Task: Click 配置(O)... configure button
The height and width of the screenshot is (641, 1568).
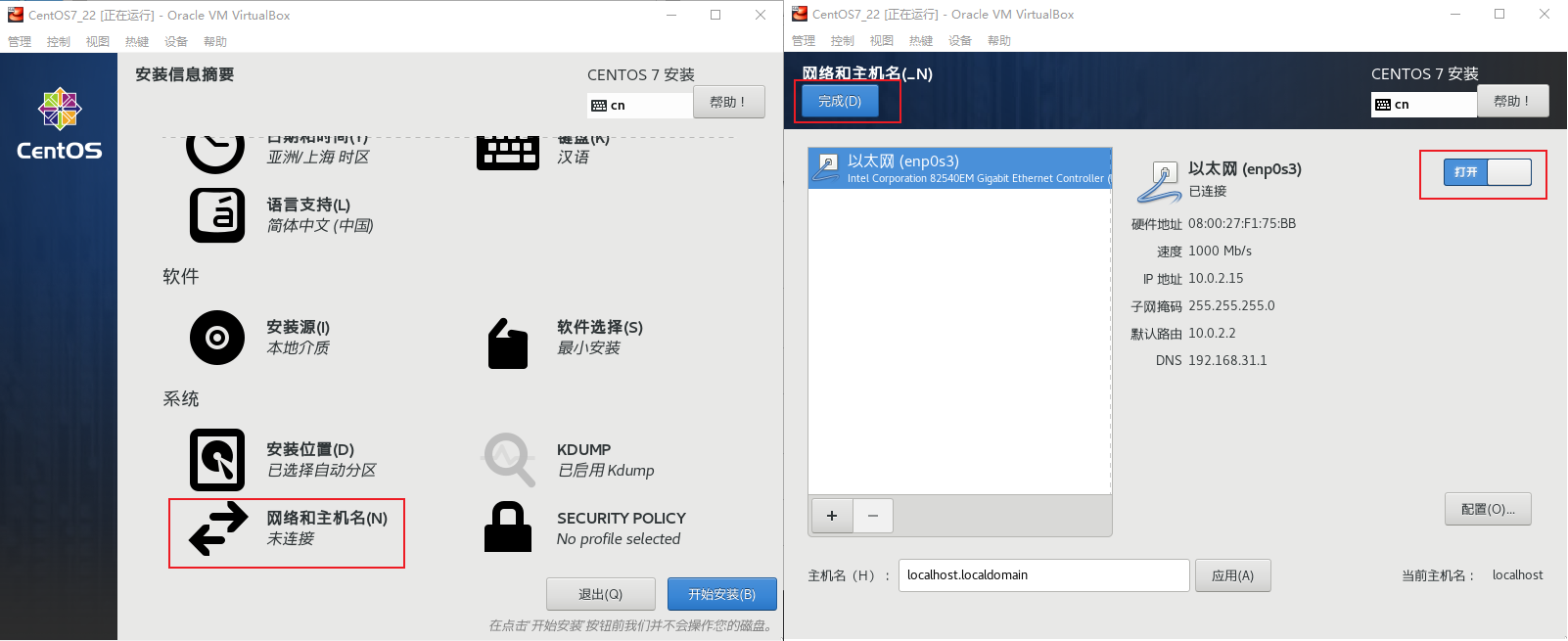Action: 1488,509
